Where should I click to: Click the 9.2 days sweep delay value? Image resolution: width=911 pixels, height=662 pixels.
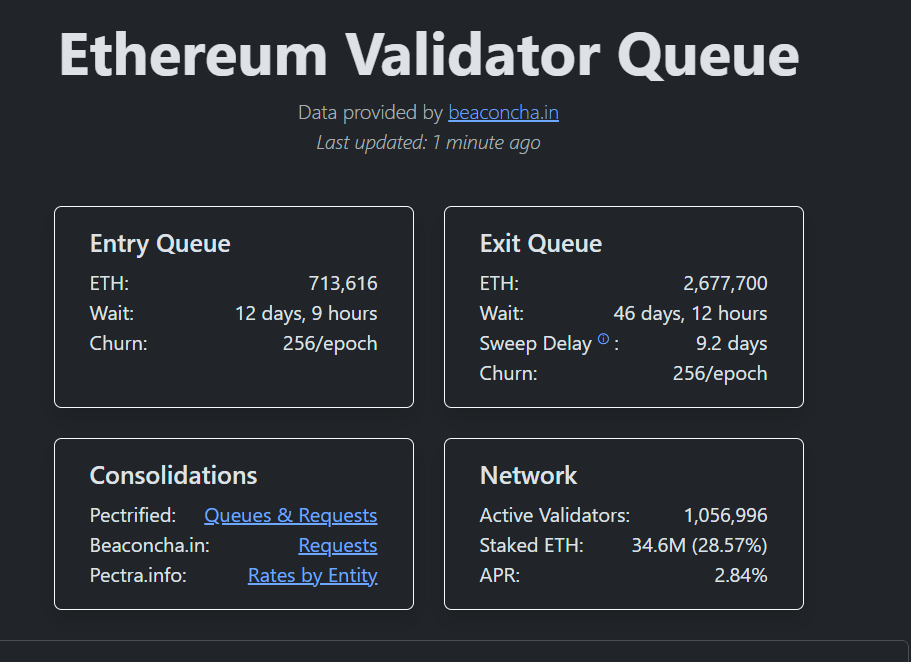click(x=731, y=344)
